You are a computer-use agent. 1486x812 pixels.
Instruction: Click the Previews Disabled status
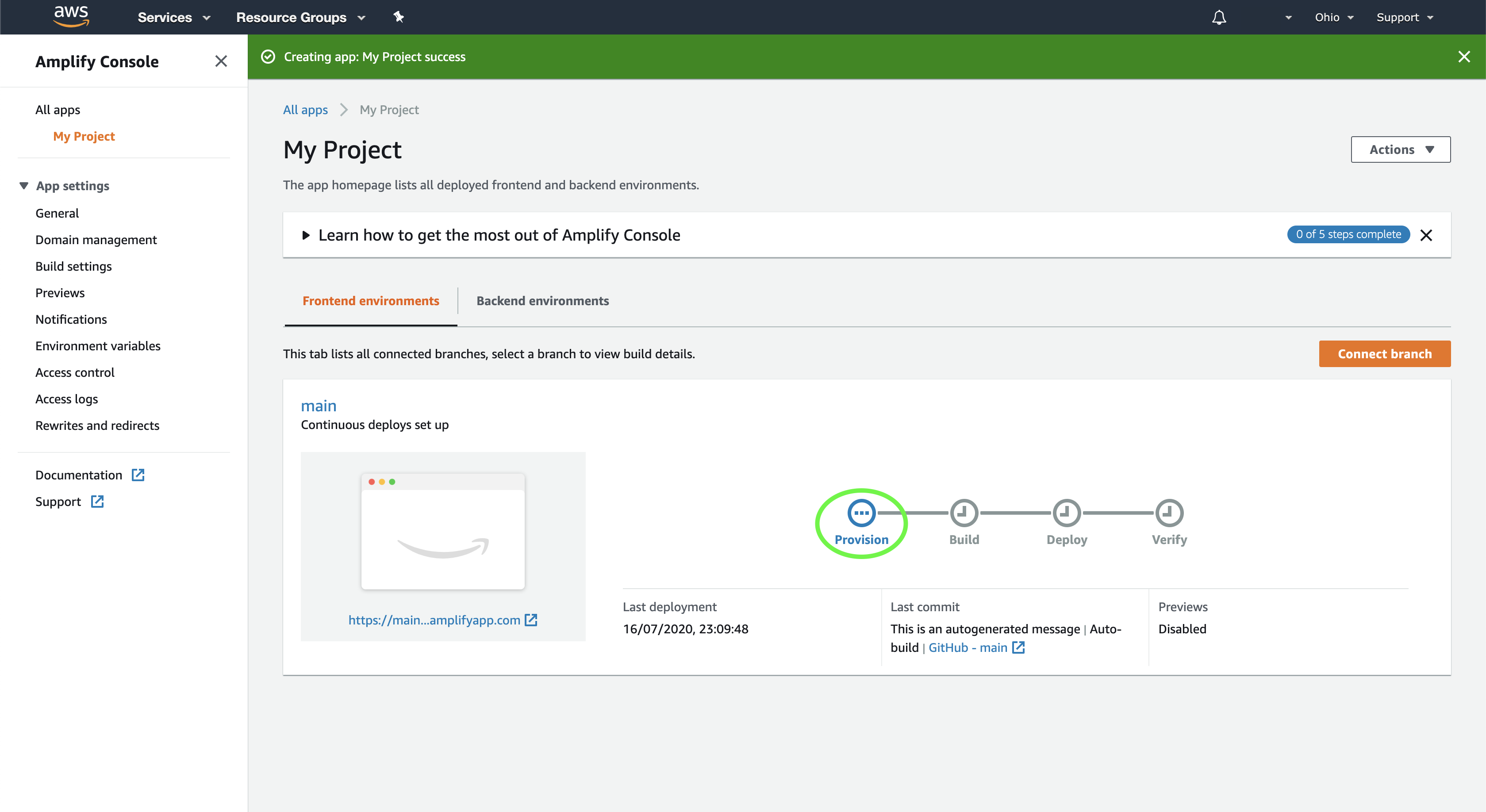[1182, 628]
